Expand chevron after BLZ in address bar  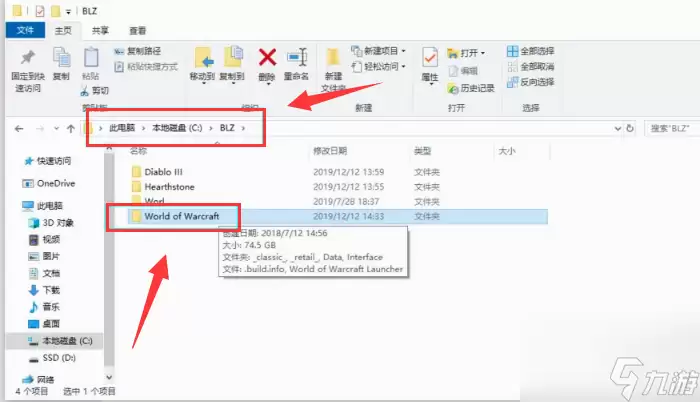point(243,128)
